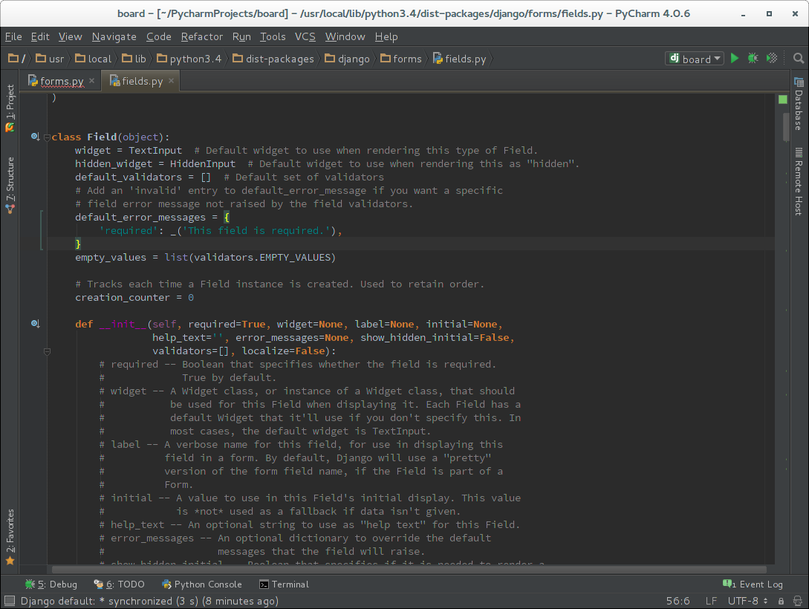Open the Edit menu

point(40,37)
